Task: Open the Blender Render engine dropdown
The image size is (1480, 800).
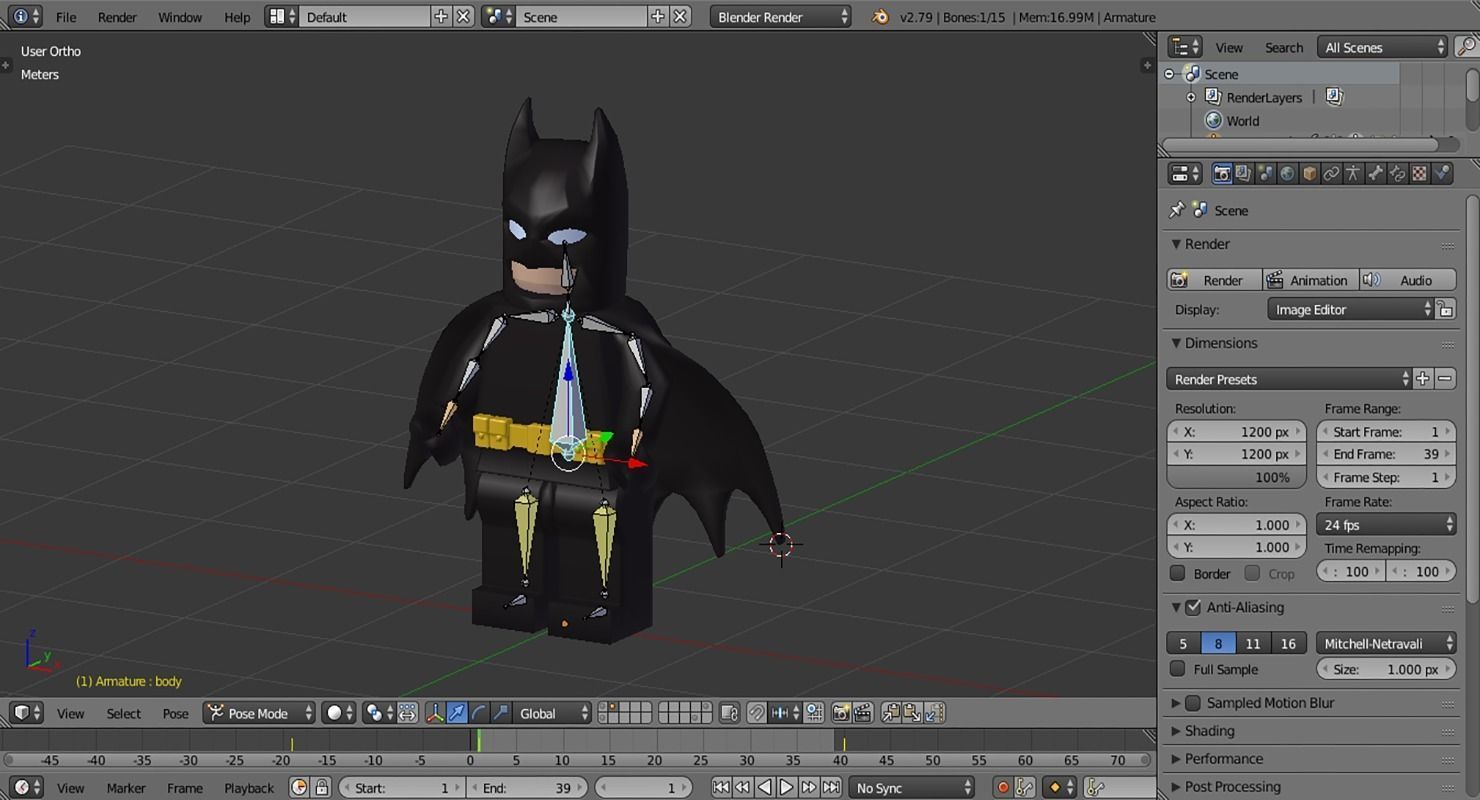Action: coord(781,17)
